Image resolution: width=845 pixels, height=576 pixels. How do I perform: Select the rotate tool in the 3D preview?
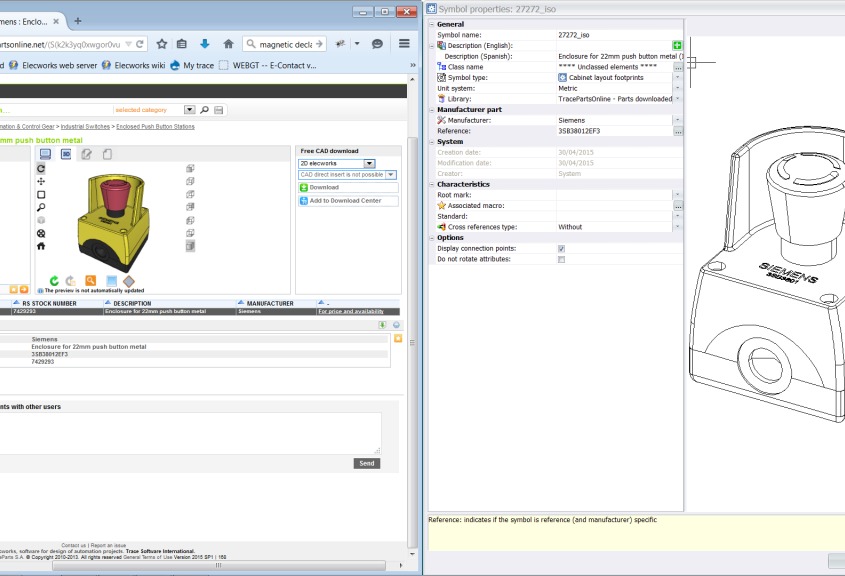point(41,169)
